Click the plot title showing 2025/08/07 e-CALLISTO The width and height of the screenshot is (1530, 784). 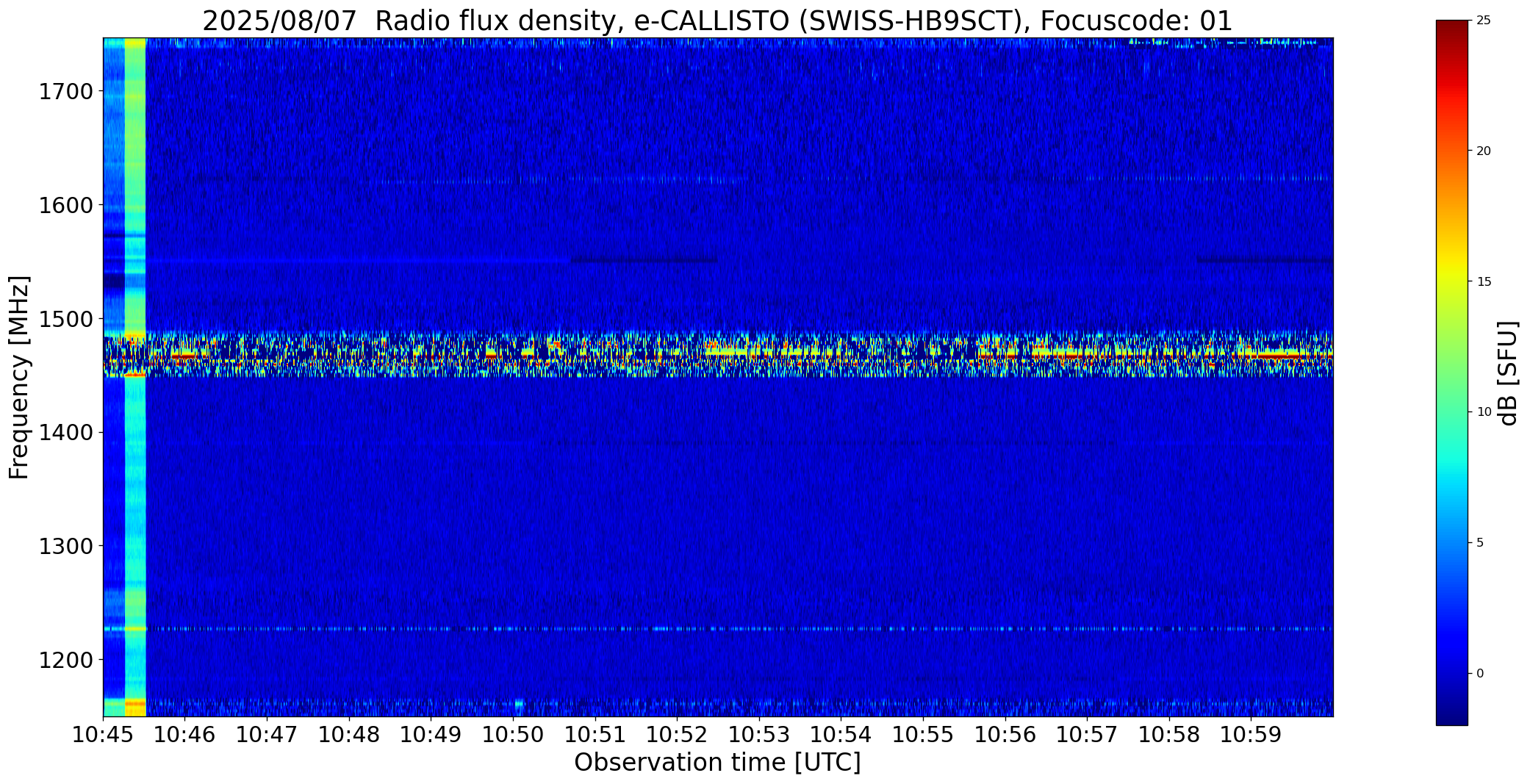pos(717,21)
